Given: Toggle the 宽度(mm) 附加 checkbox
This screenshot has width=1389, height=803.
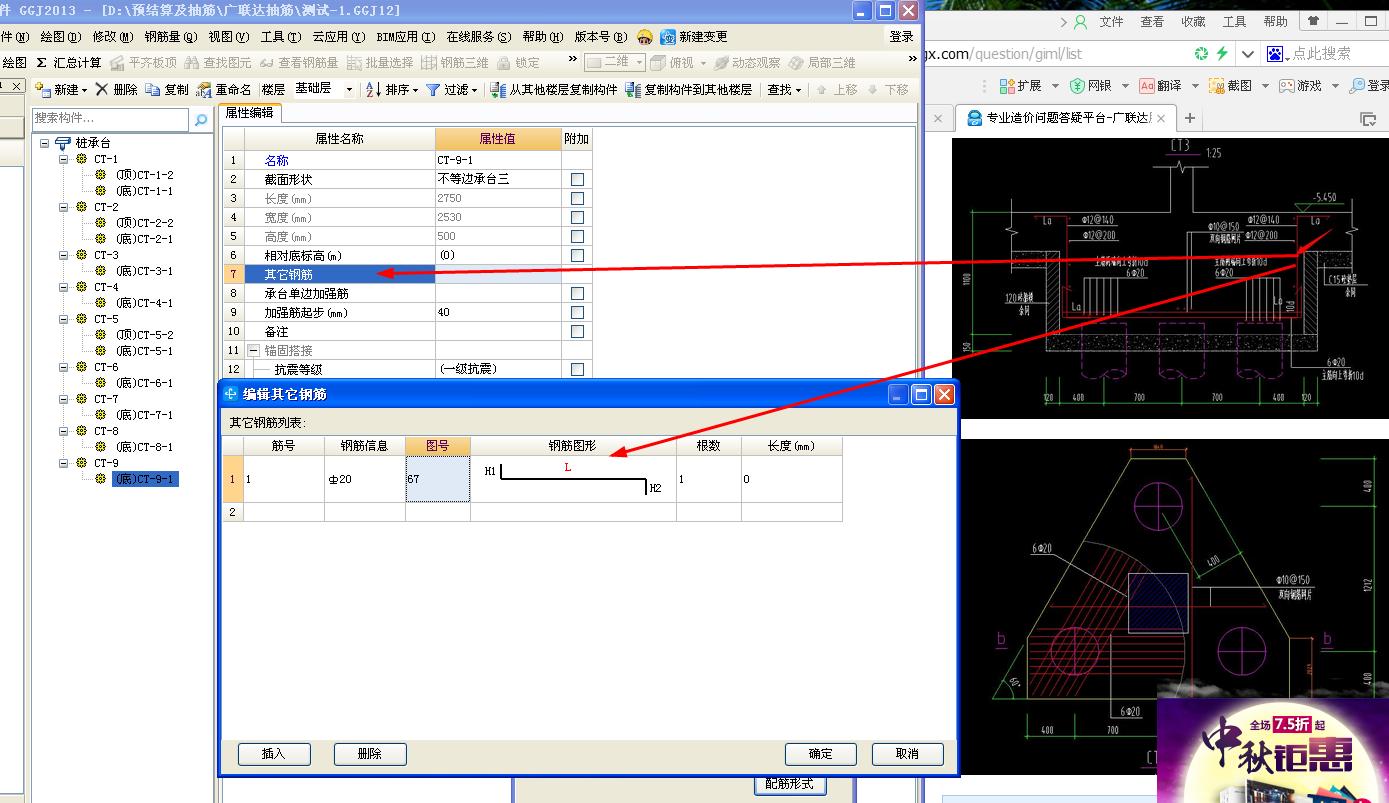Looking at the screenshot, I should click(x=577, y=217).
